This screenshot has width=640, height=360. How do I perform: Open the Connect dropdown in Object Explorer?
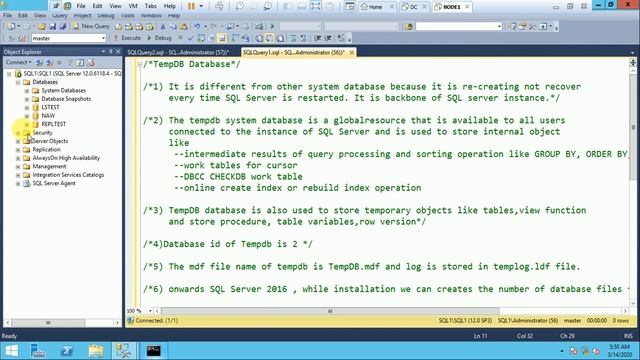[x=19, y=62]
